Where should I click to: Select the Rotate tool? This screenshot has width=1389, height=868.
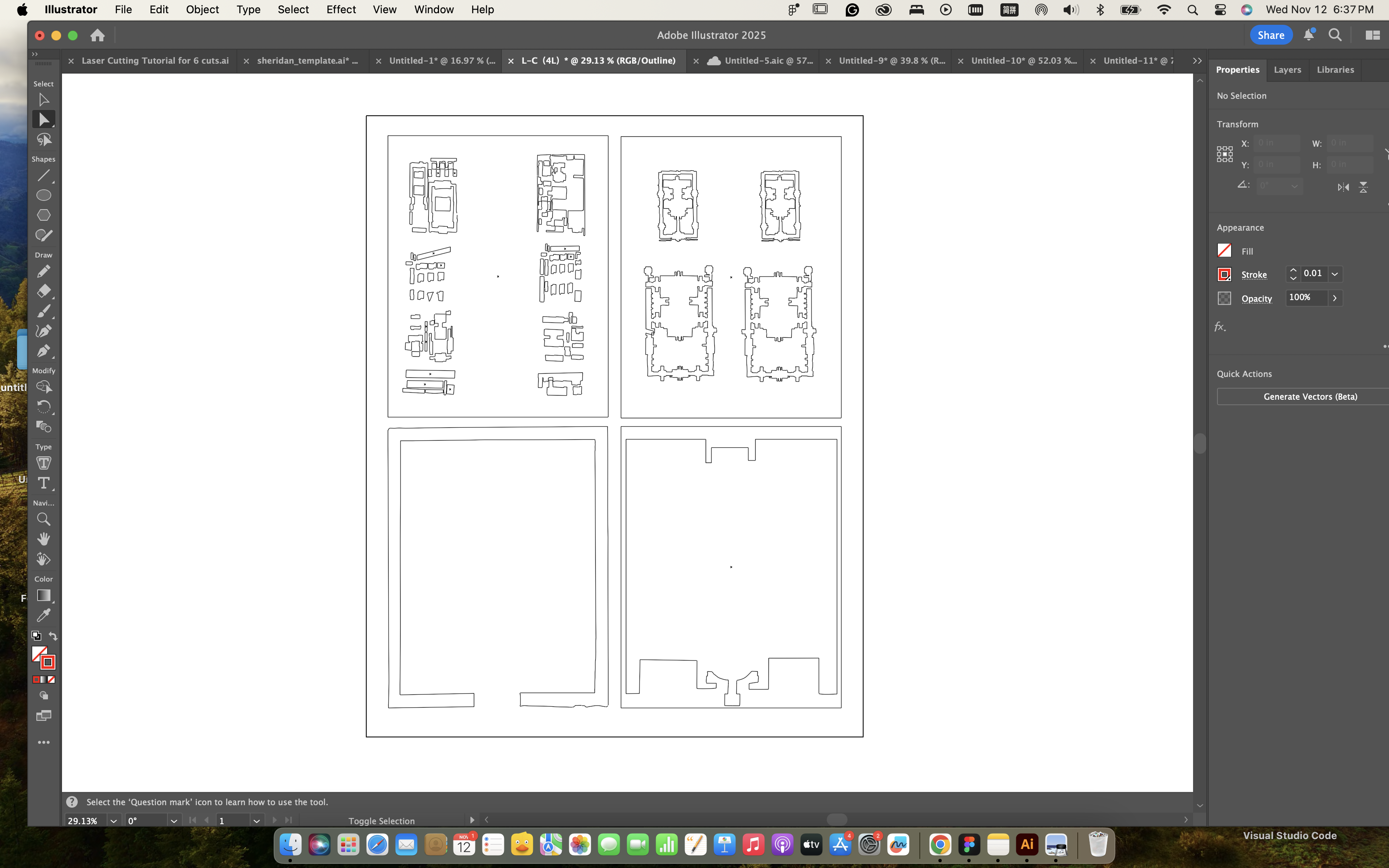(44, 407)
